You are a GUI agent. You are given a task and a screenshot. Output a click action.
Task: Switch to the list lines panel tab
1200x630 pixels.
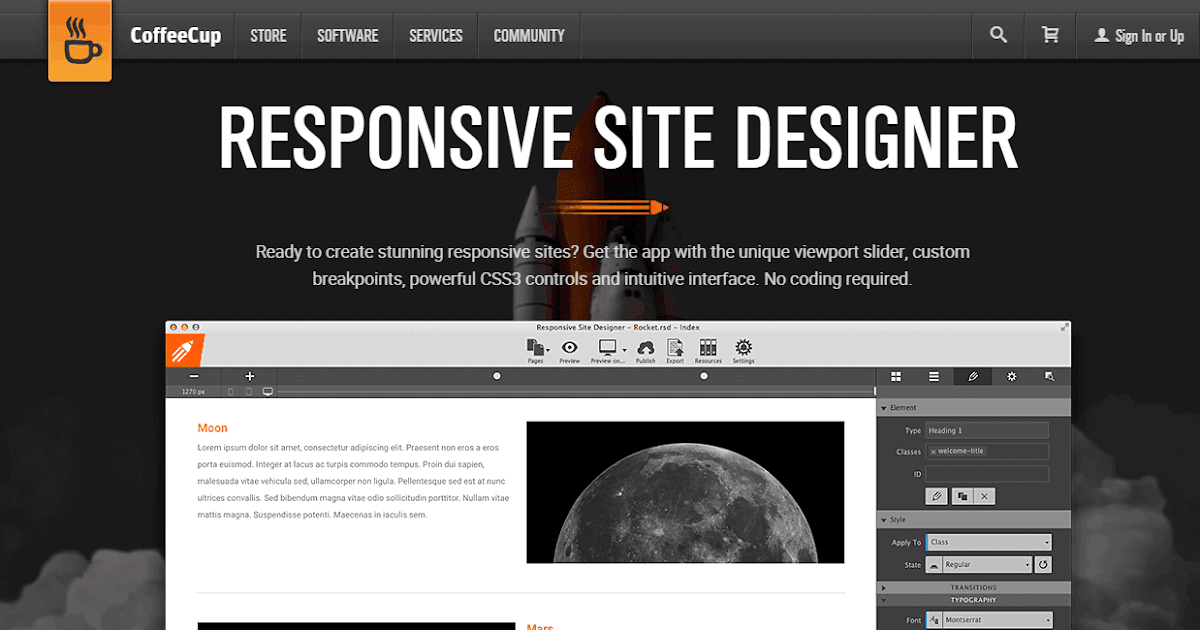934,377
